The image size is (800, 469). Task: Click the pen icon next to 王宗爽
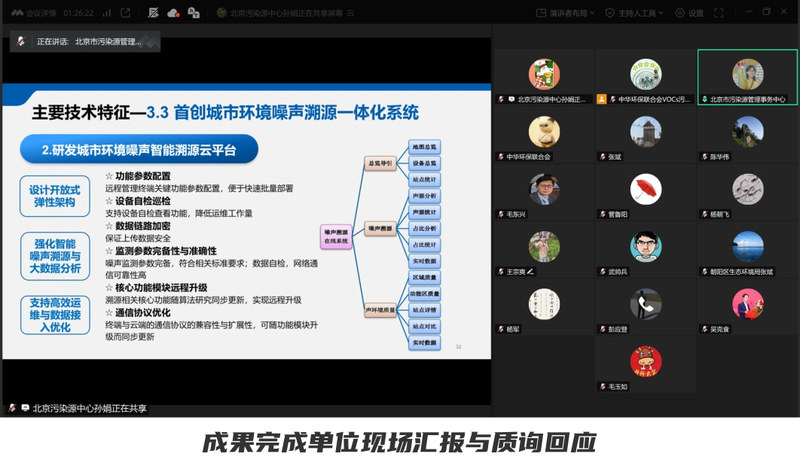(531, 271)
